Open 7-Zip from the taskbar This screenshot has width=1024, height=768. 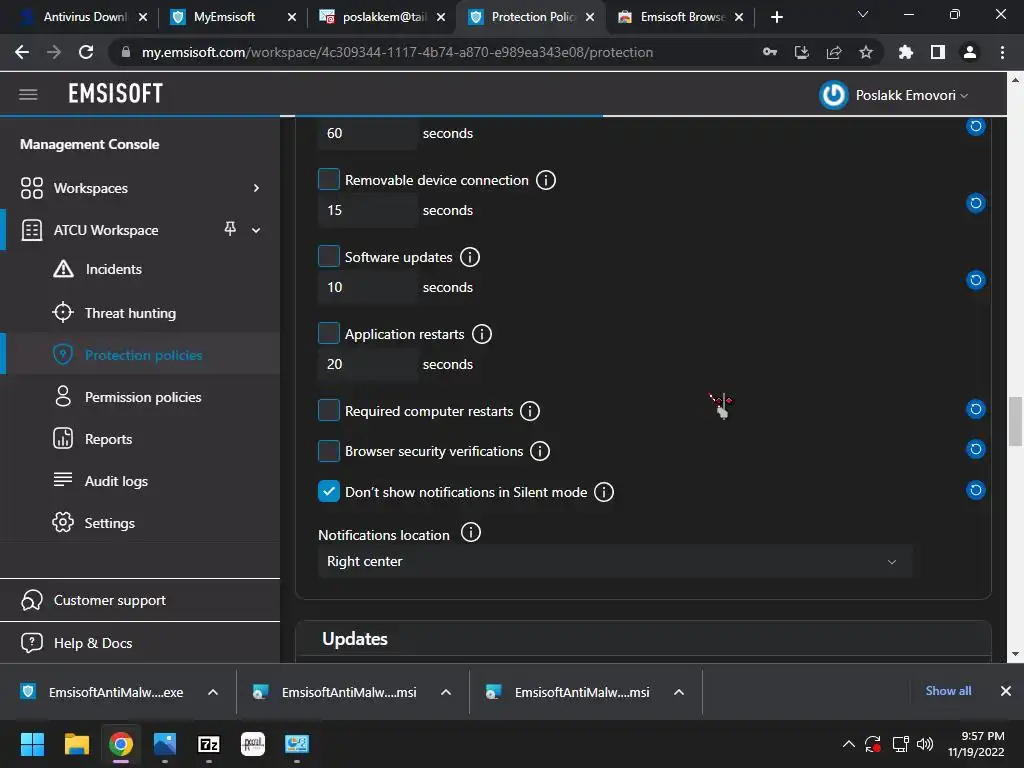click(x=208, y=744)
